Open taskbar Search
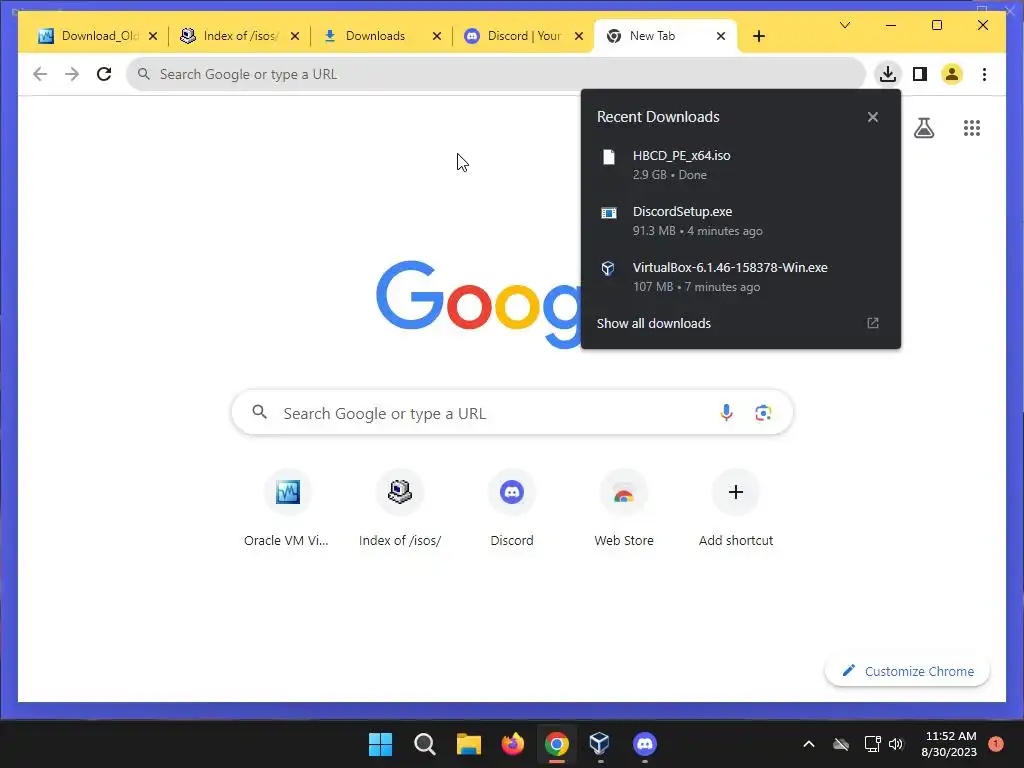 point(424,744)
